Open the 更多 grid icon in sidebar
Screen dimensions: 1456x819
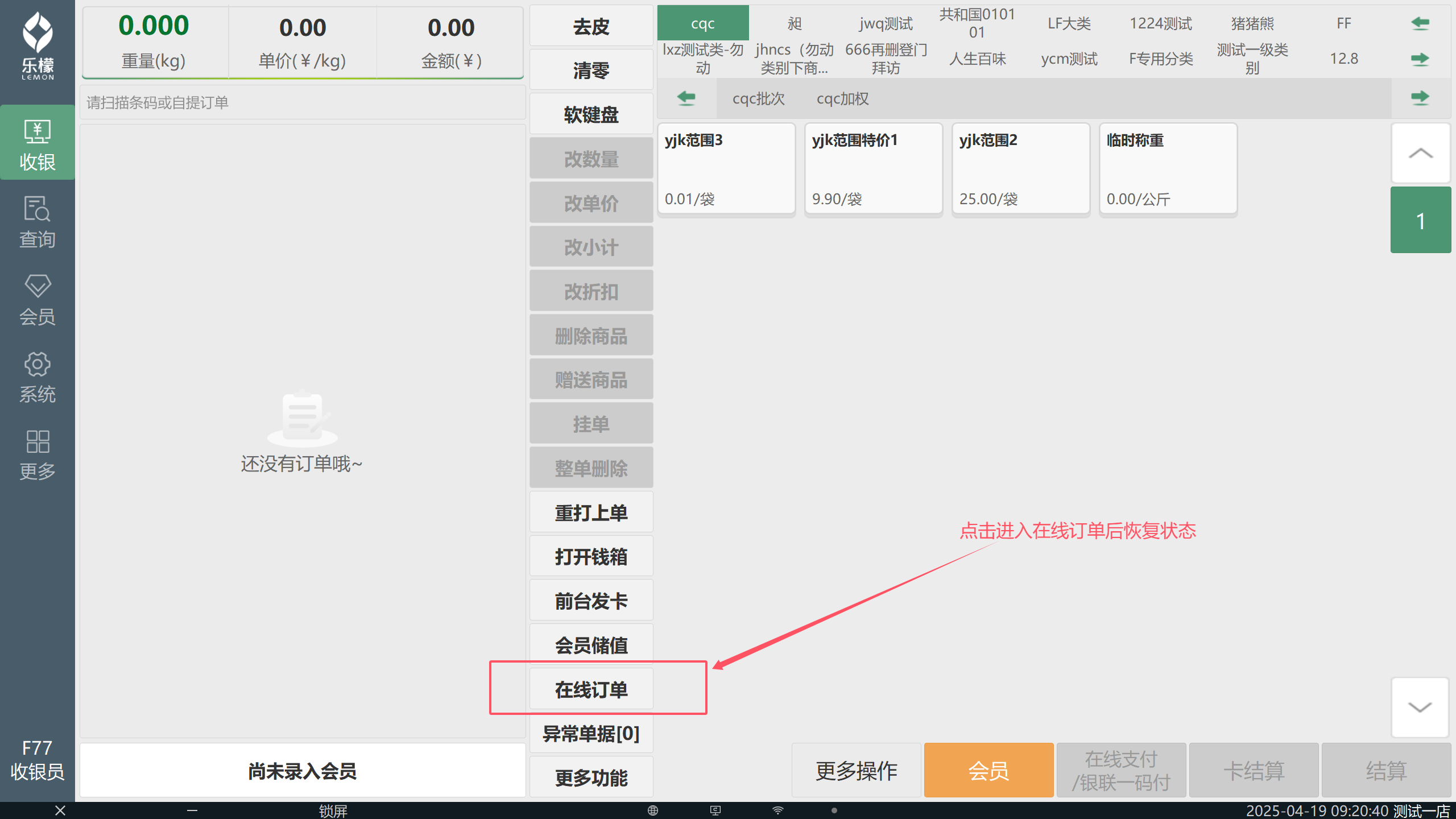pyautogui.click(x=38, y=455)
